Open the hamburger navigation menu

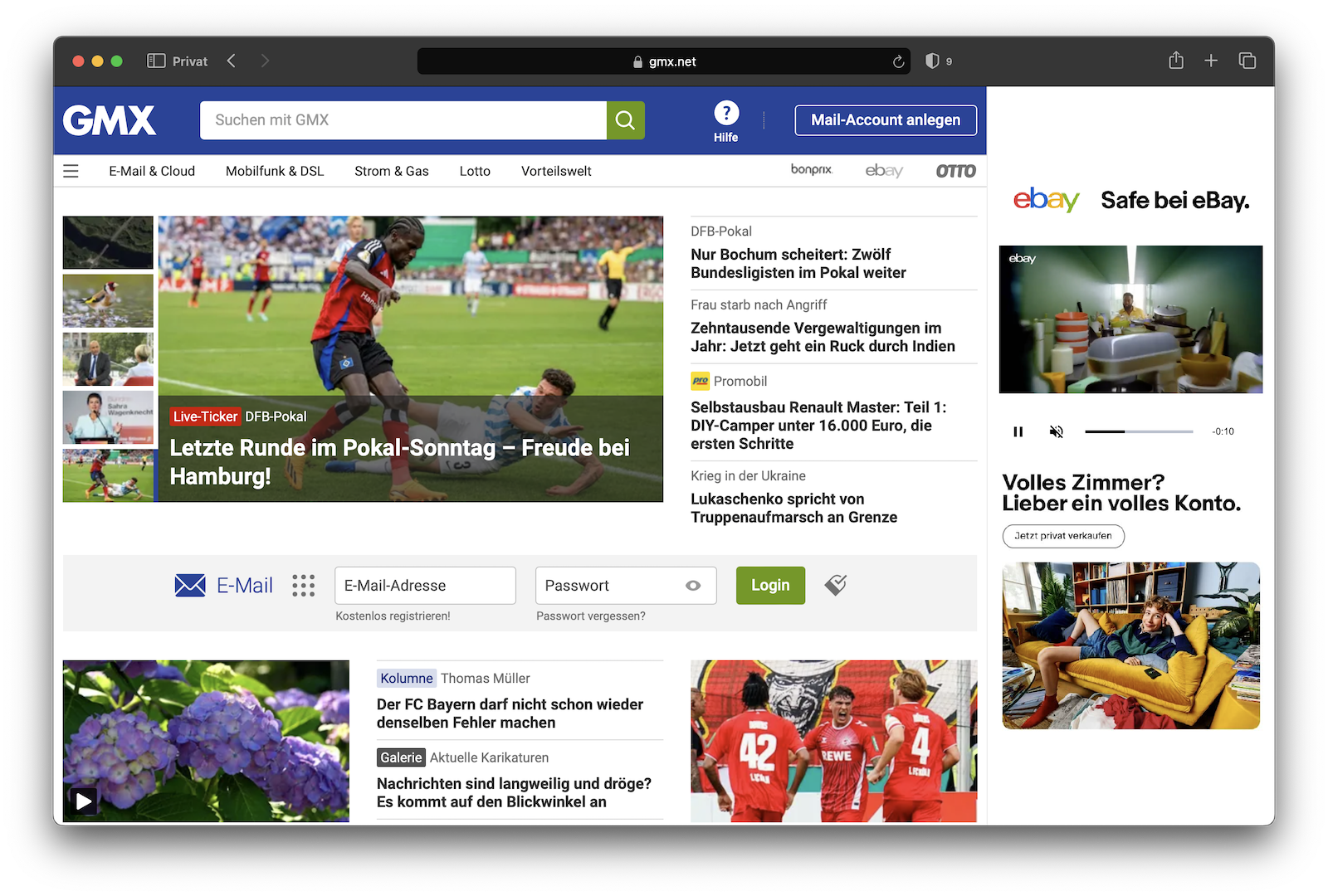pos(71,171)
